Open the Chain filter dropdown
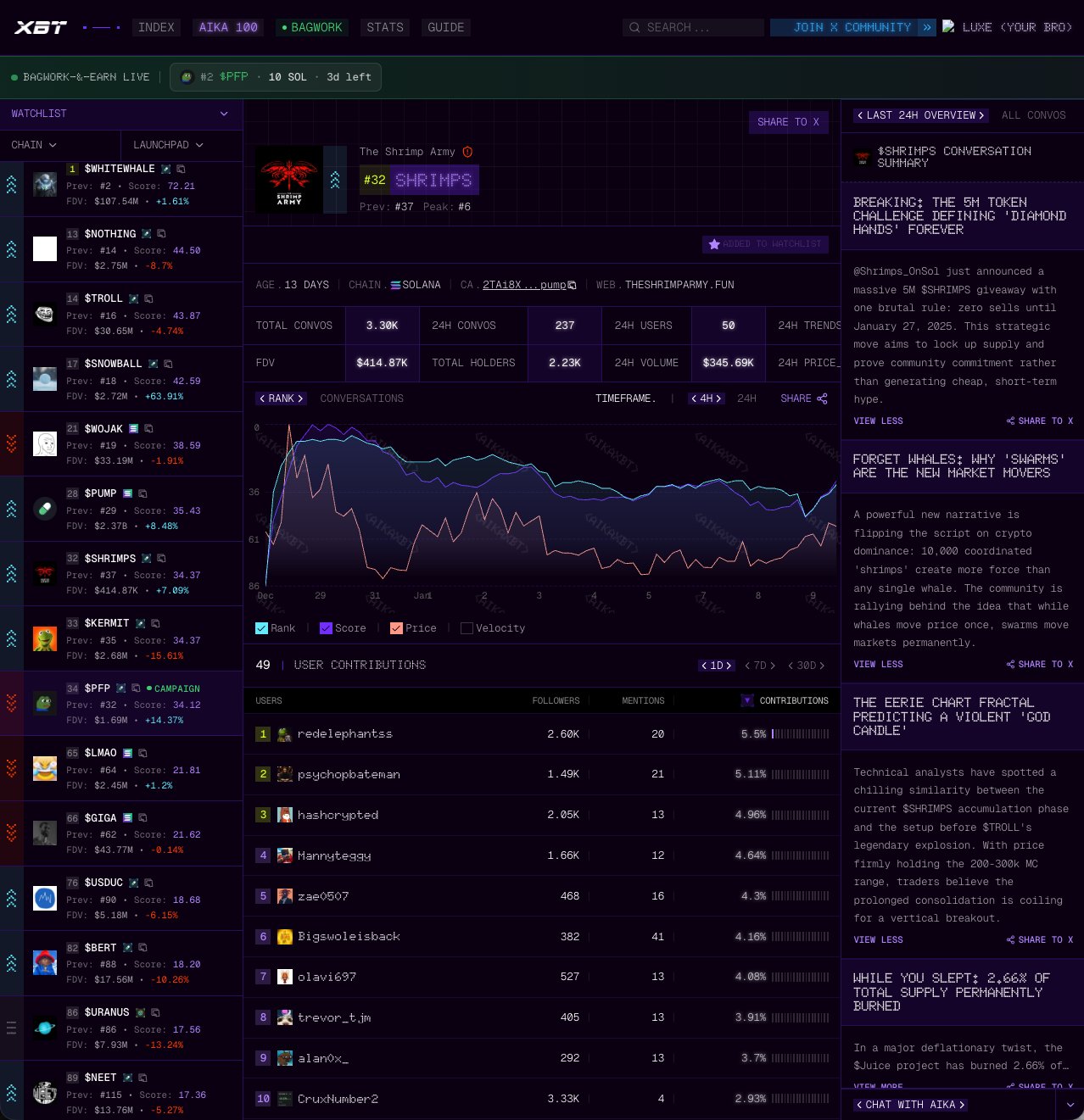Screen dimensions: 1084x1120 tap(34, 145)
